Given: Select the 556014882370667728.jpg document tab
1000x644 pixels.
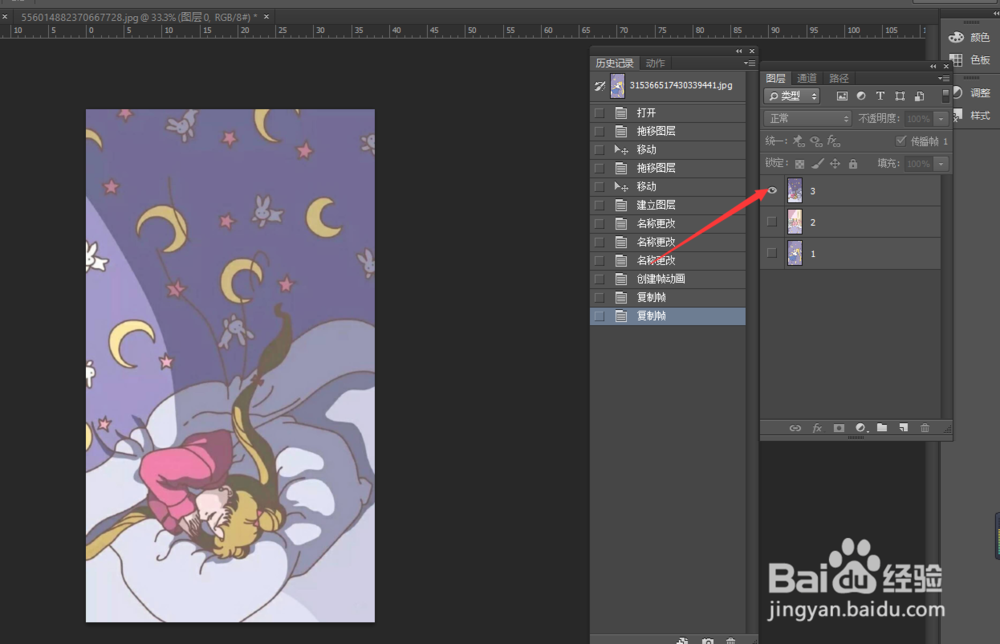Looking at the screenshot, I should 138,17.
